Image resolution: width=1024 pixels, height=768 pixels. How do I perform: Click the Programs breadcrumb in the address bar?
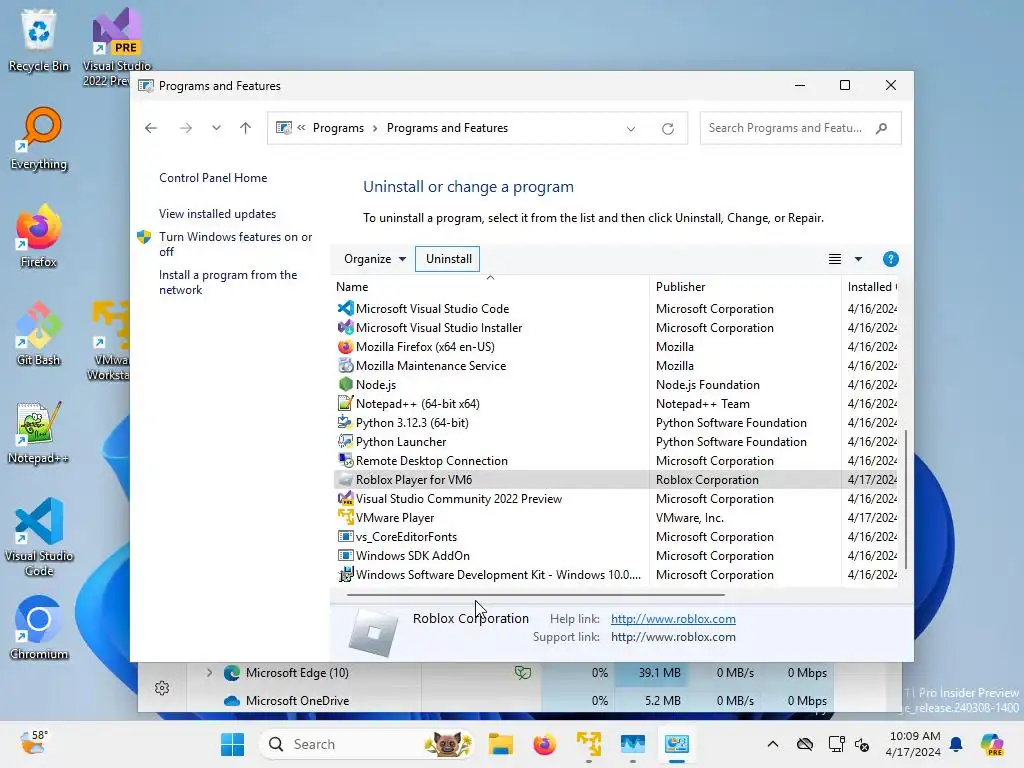338,128
